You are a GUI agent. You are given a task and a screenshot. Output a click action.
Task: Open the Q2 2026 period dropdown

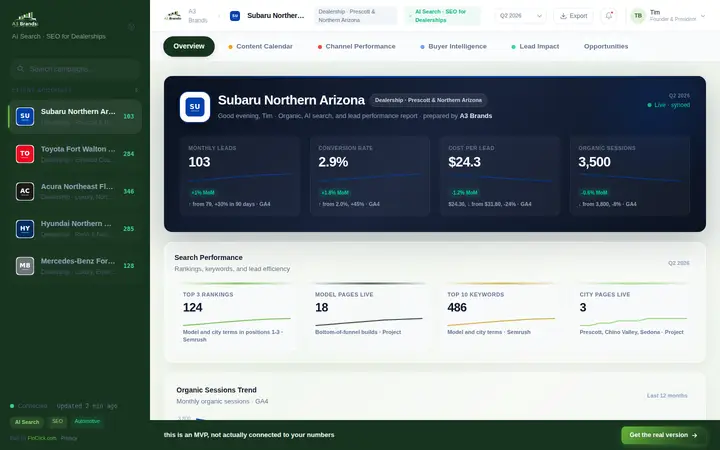coord(521,16)
